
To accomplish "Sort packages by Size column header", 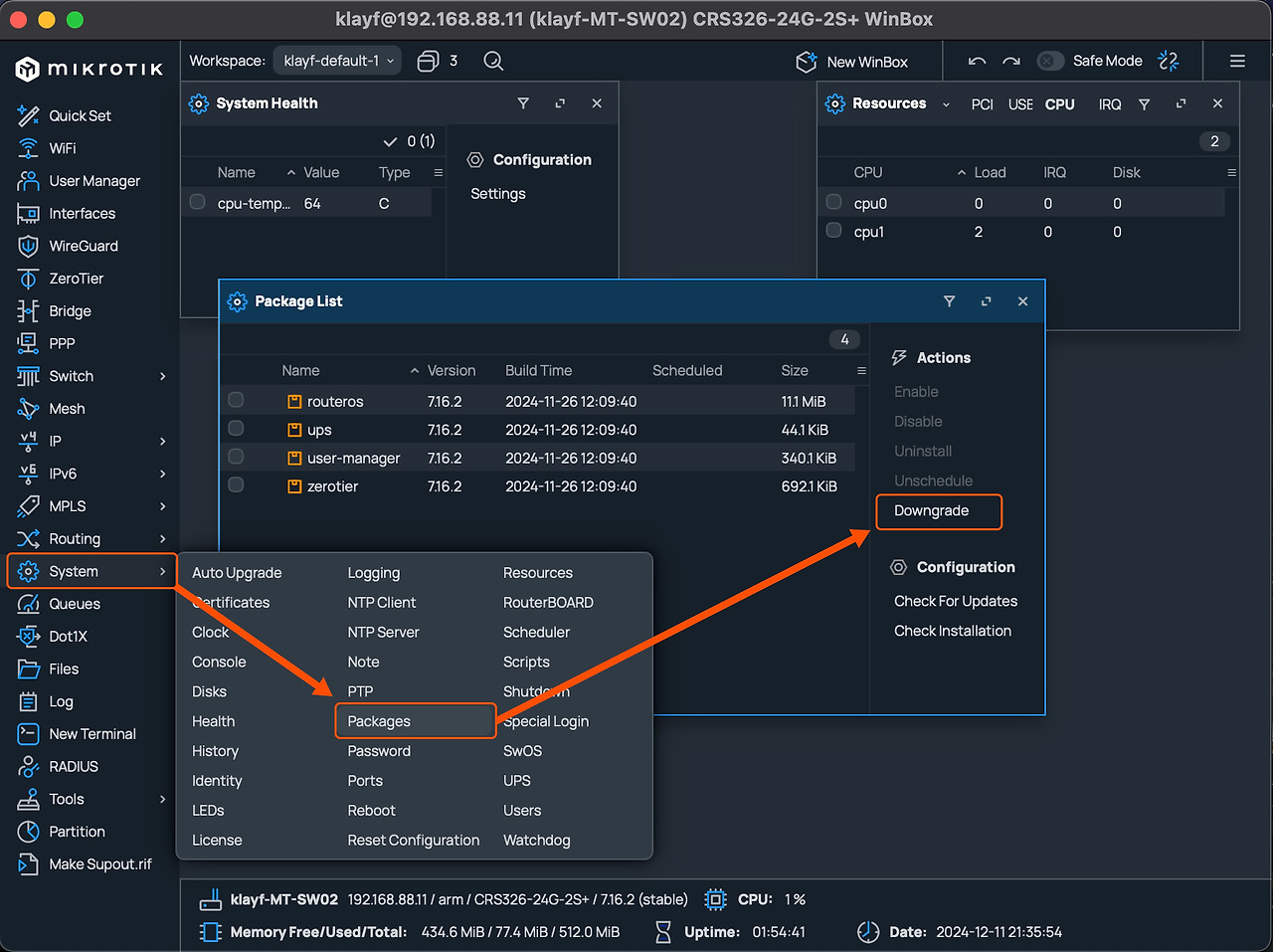I will tap(795, 371).
